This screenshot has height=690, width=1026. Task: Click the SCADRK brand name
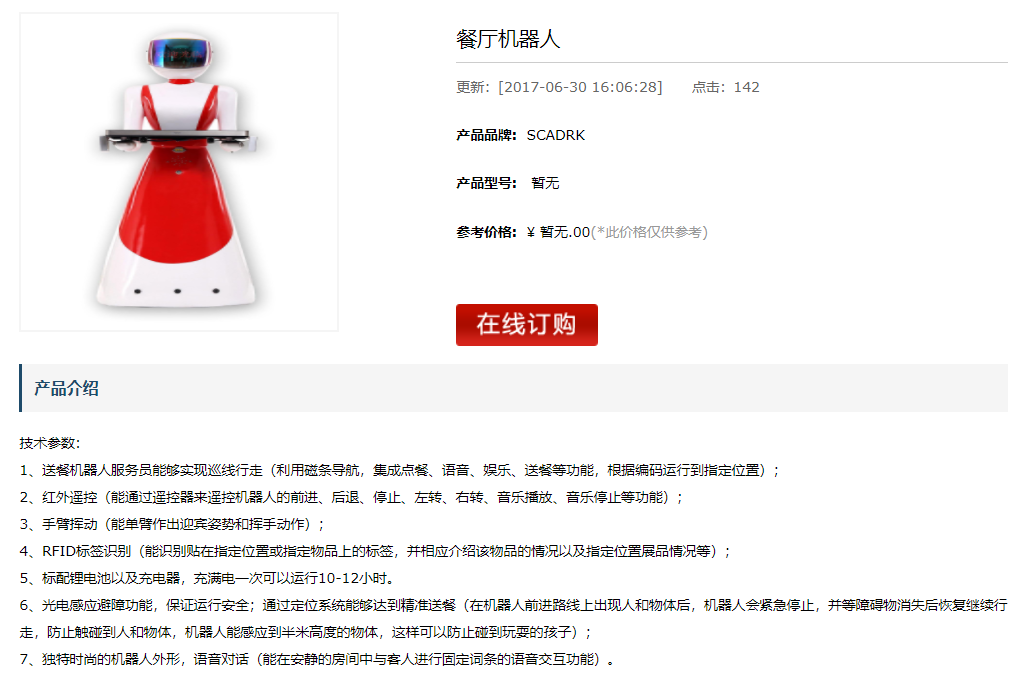point(556,135)
